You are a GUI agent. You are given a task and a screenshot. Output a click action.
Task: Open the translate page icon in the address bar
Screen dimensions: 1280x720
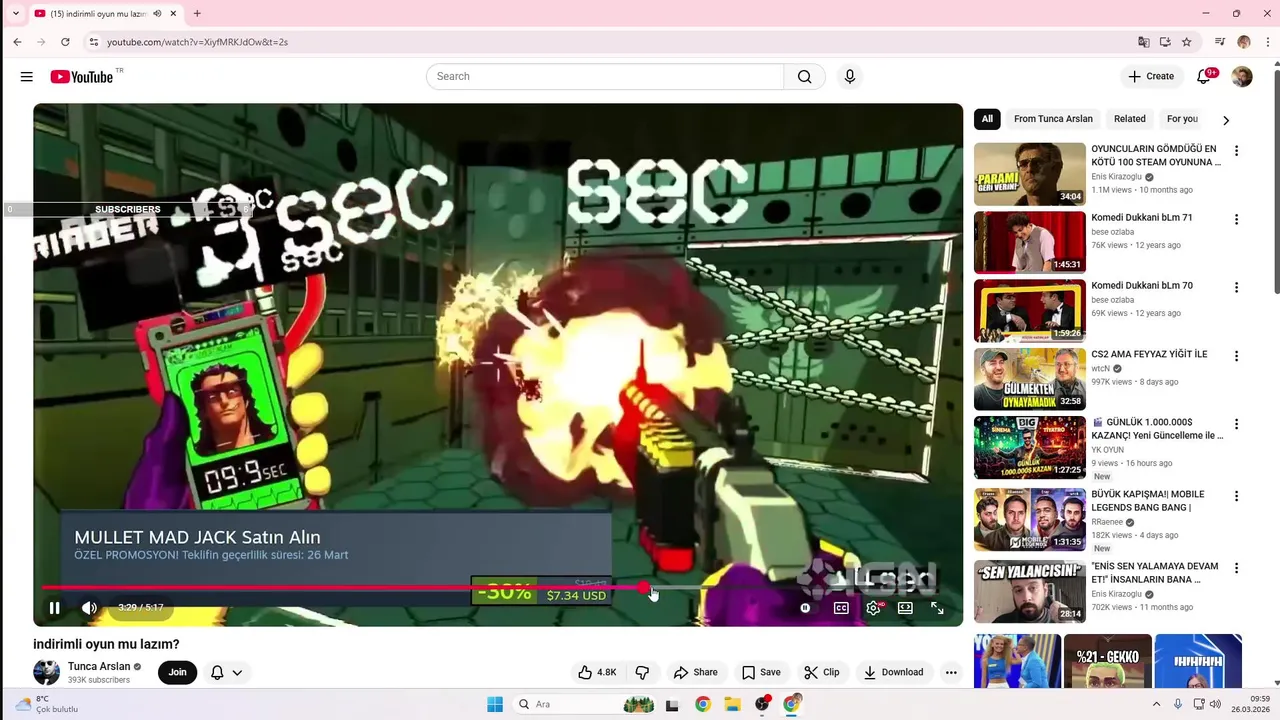tap(1144, 42)
